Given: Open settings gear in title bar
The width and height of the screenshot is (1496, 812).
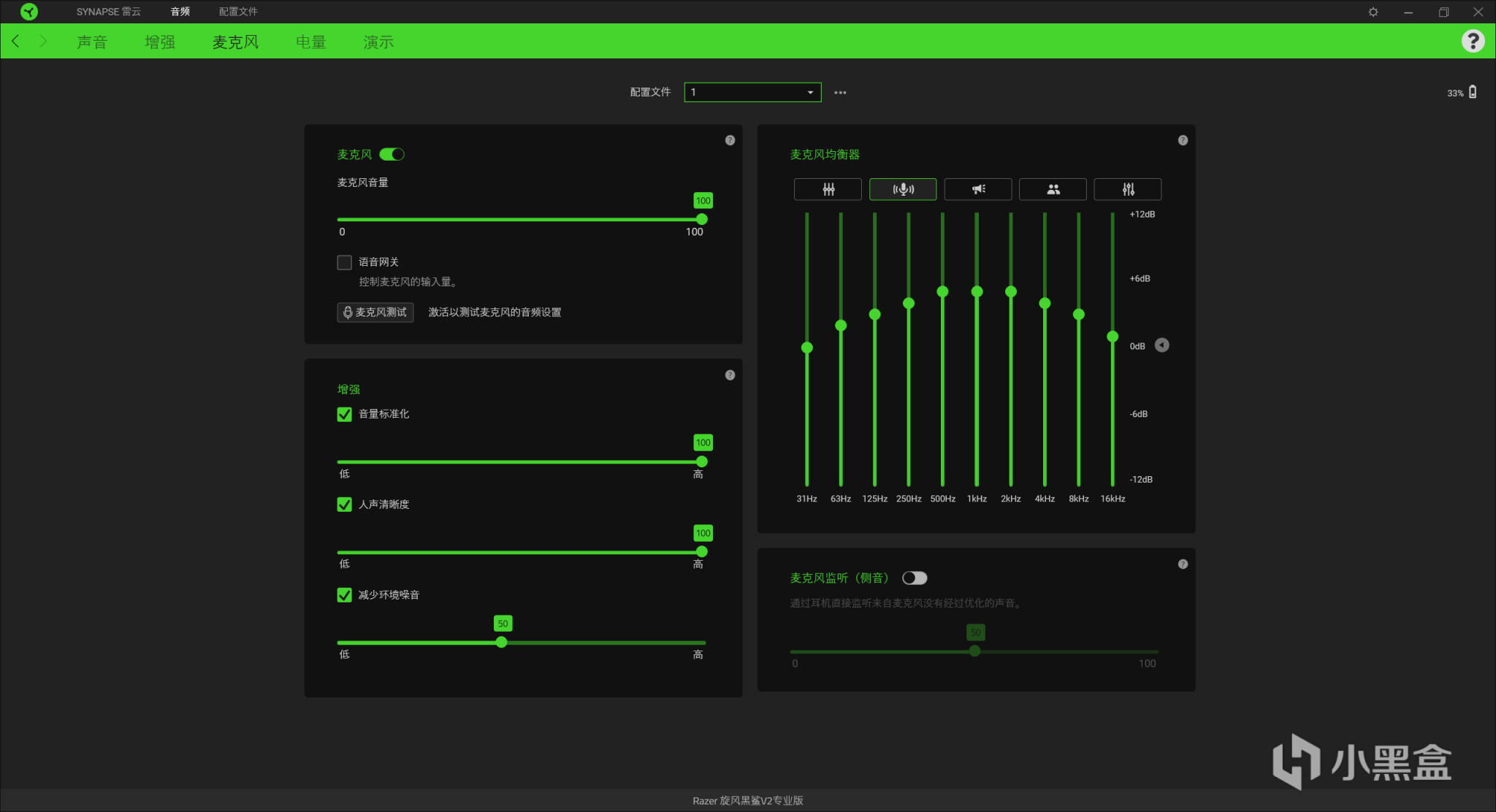Looking at the screenshot, I should (1373, 12).
